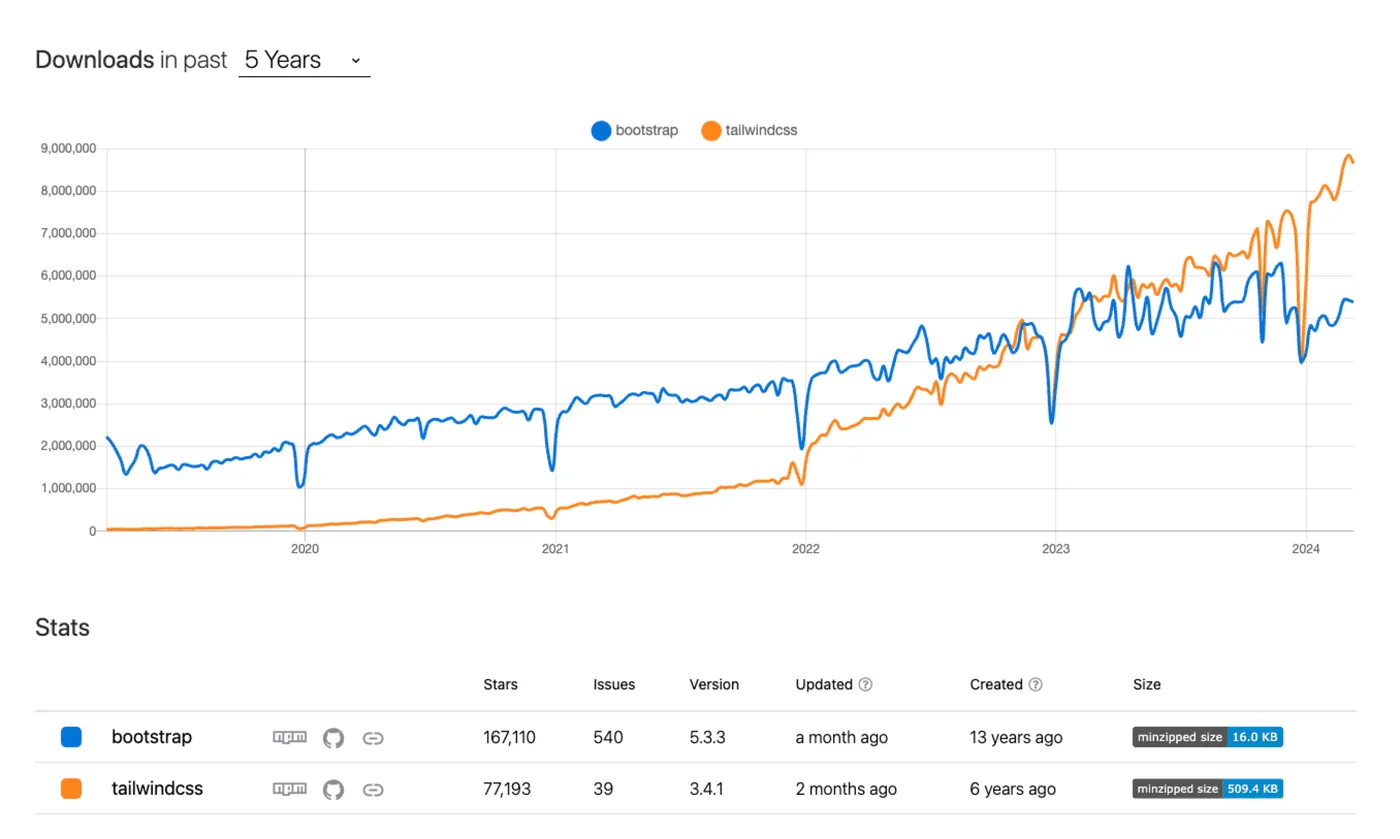
Task: Click the Size column header
Action: point(1147,685)
